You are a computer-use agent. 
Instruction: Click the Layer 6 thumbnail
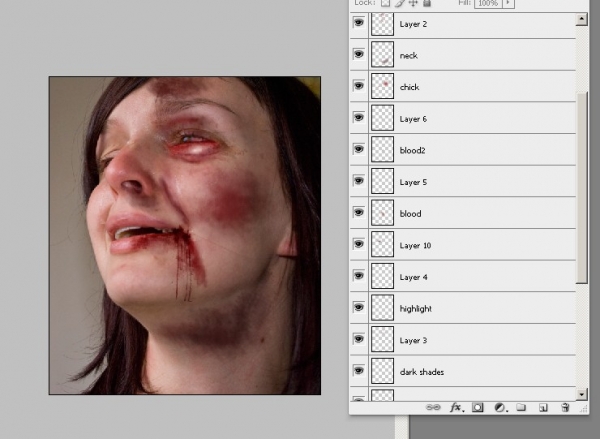[x=382, y=118]
